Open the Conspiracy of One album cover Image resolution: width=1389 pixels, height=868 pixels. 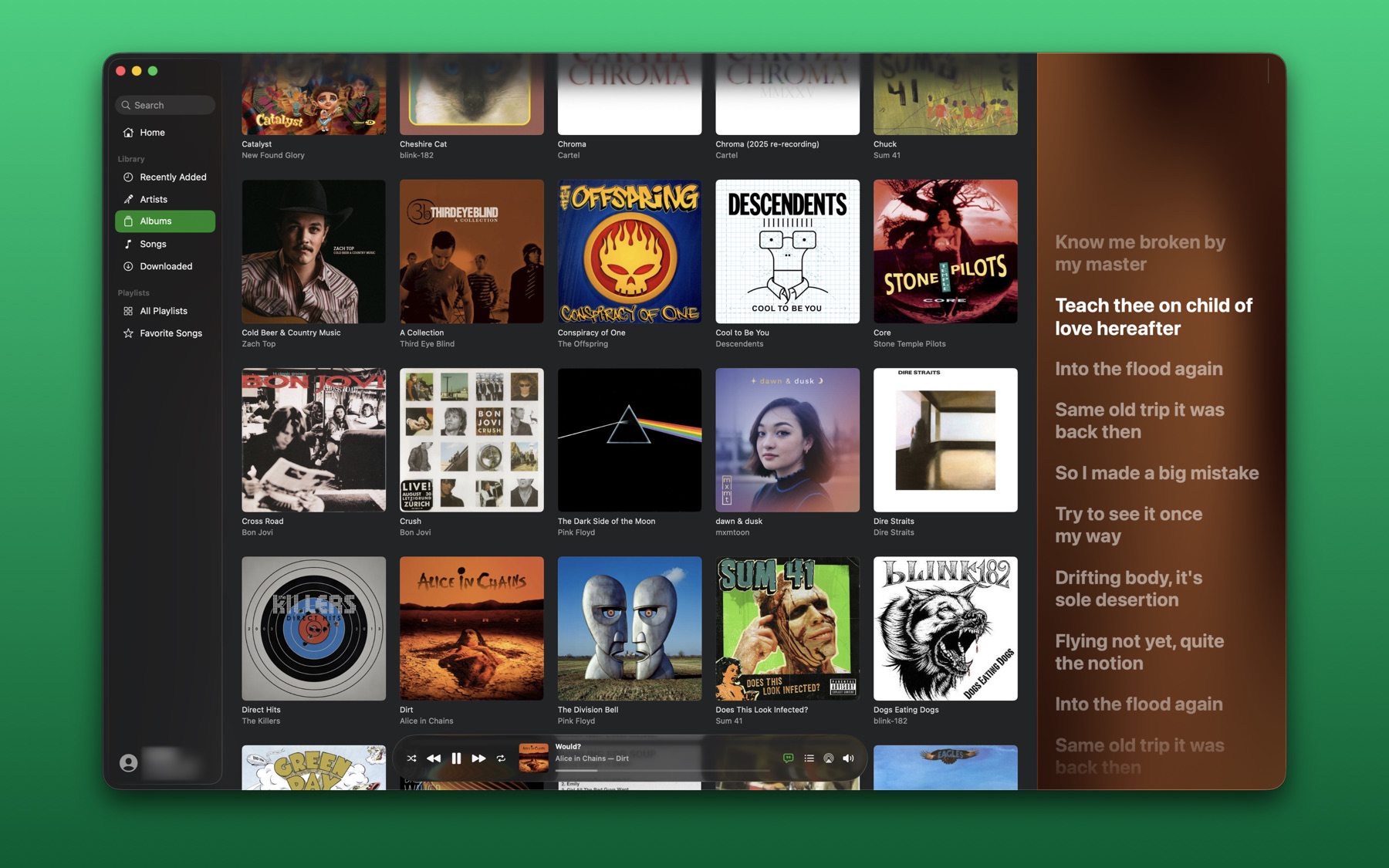630,252
